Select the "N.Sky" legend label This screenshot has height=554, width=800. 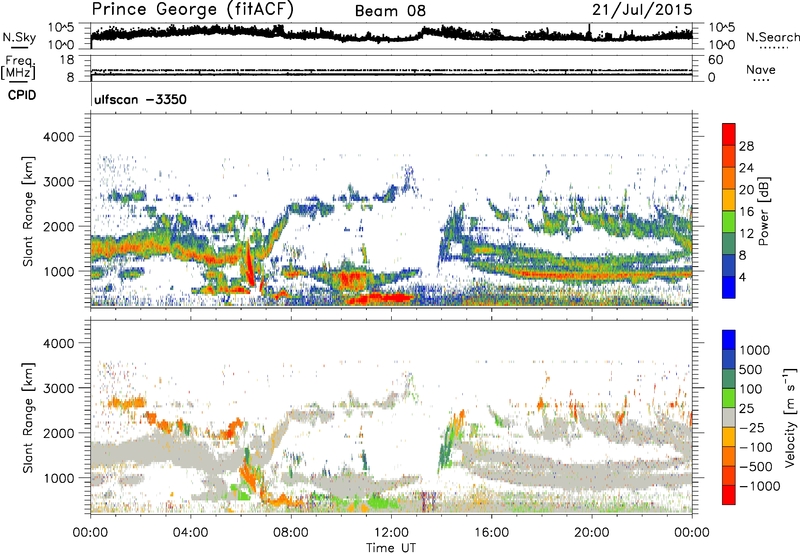tap(19, 37)
